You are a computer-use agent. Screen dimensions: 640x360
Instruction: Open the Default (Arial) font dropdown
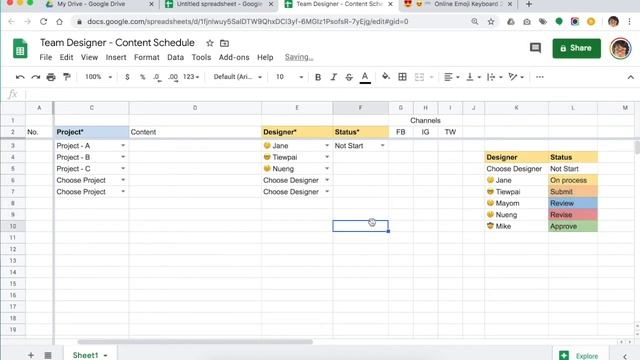click(238, 77)
